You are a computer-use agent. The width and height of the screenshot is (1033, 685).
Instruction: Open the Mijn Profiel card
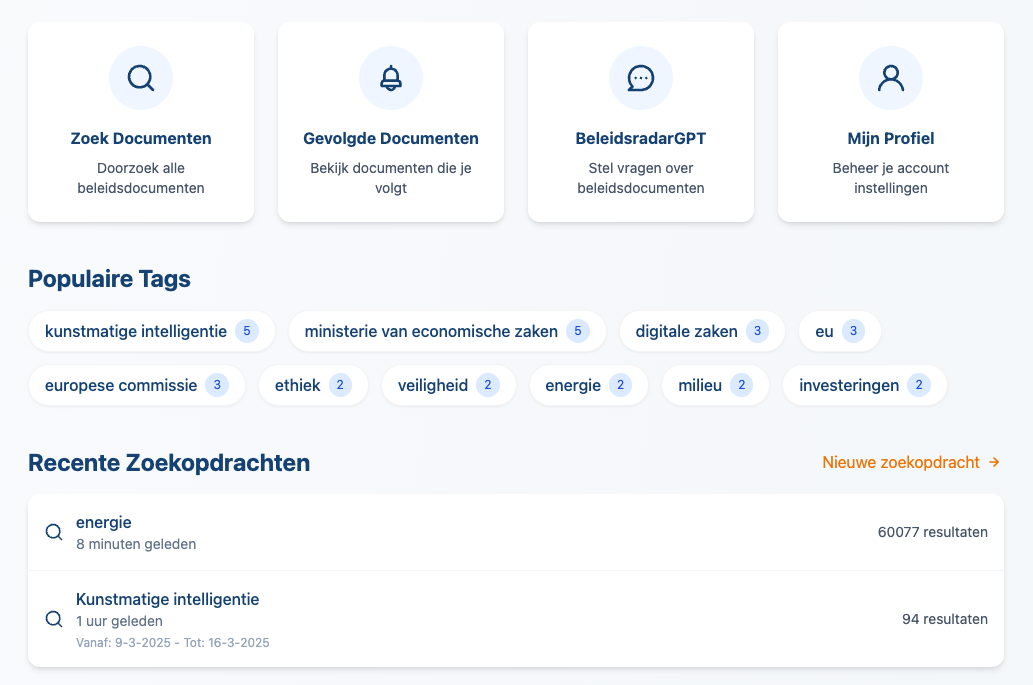[890, 120]
